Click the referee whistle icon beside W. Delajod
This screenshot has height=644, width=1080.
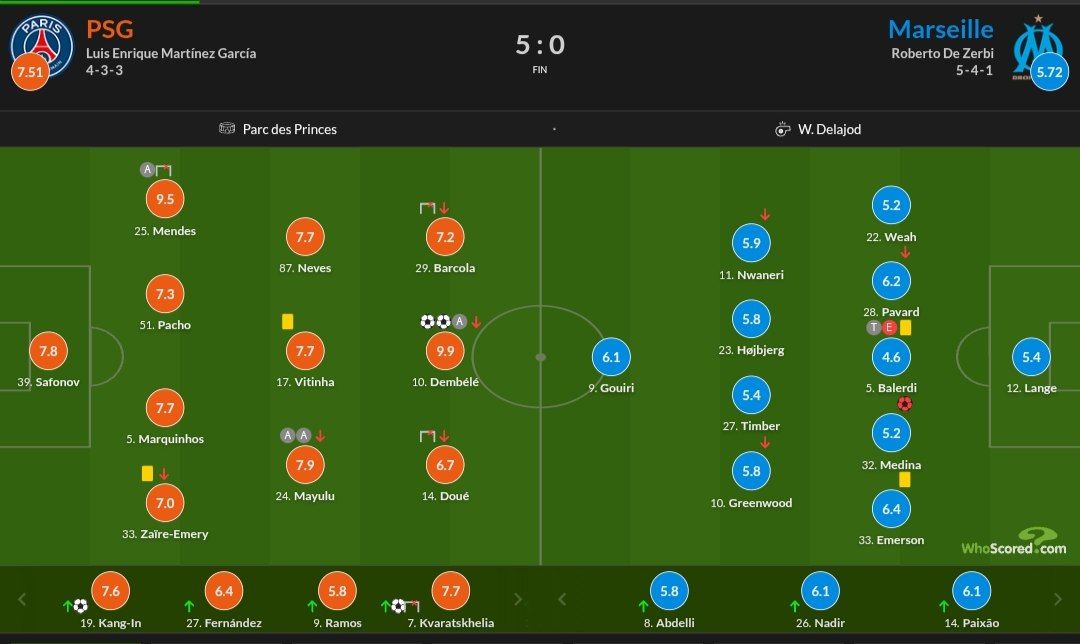coord(783,129)
